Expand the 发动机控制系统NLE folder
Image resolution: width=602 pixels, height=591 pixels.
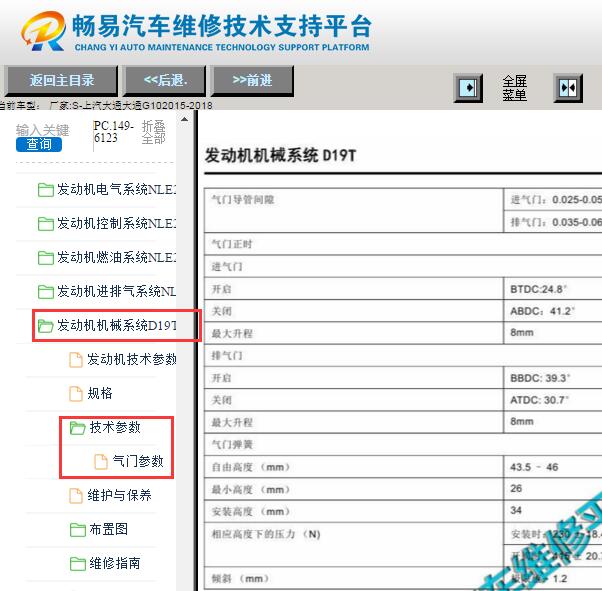(116, 223)
